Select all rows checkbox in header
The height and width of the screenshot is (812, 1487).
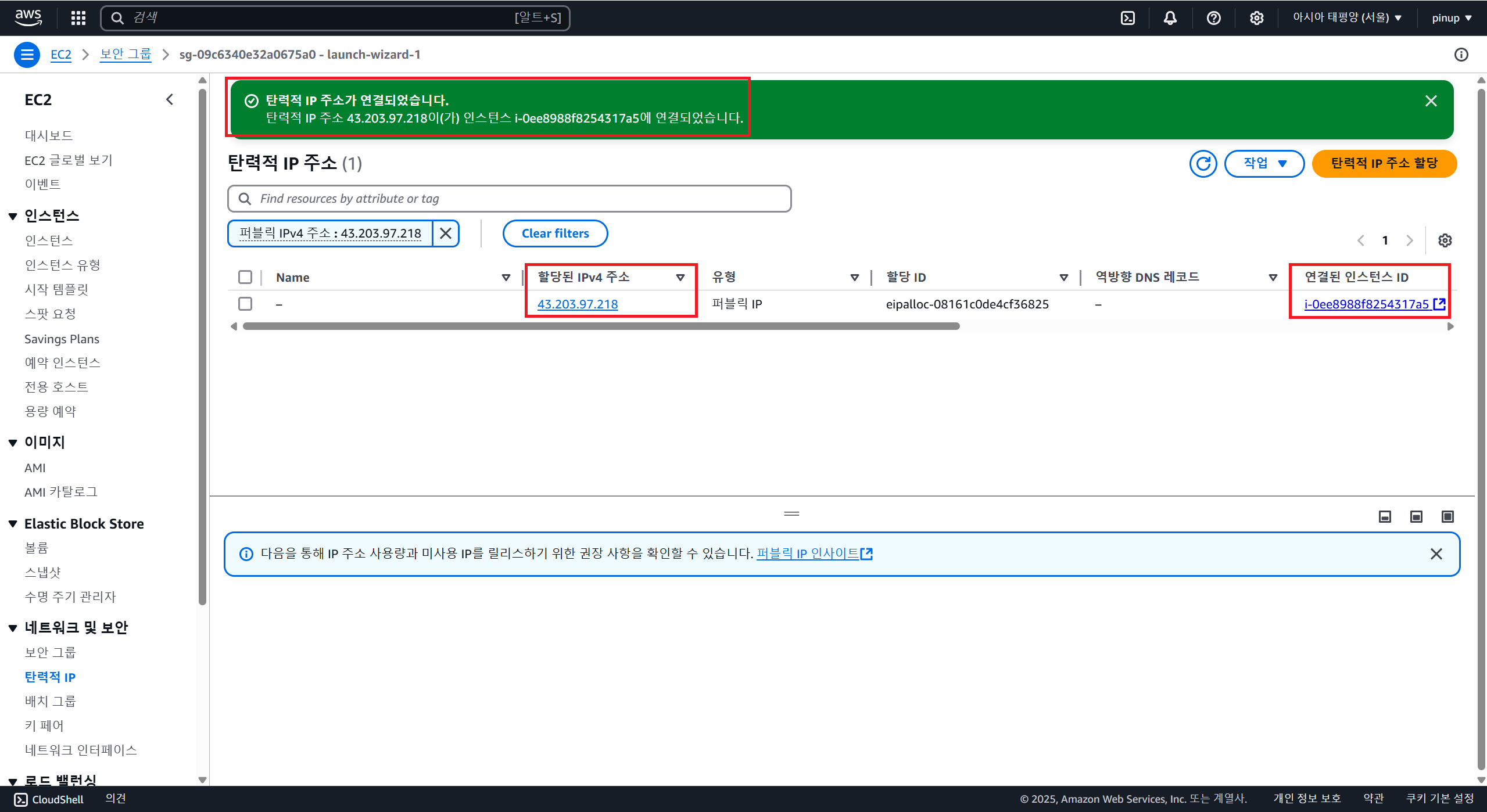pos(245,277)
